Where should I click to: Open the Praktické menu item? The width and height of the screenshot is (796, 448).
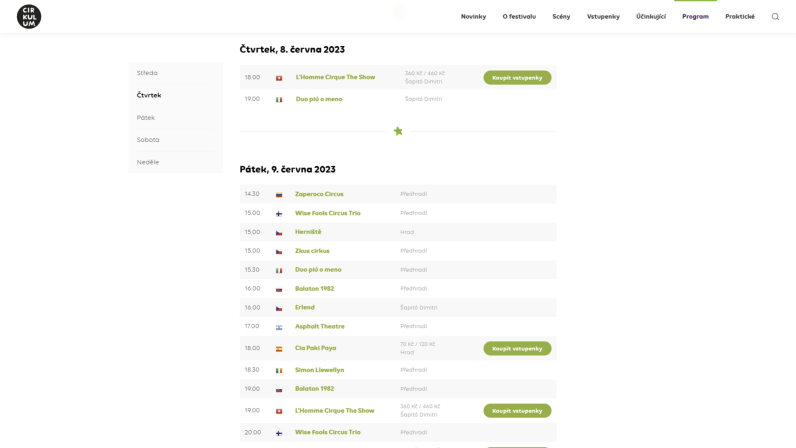pos(740,16)
